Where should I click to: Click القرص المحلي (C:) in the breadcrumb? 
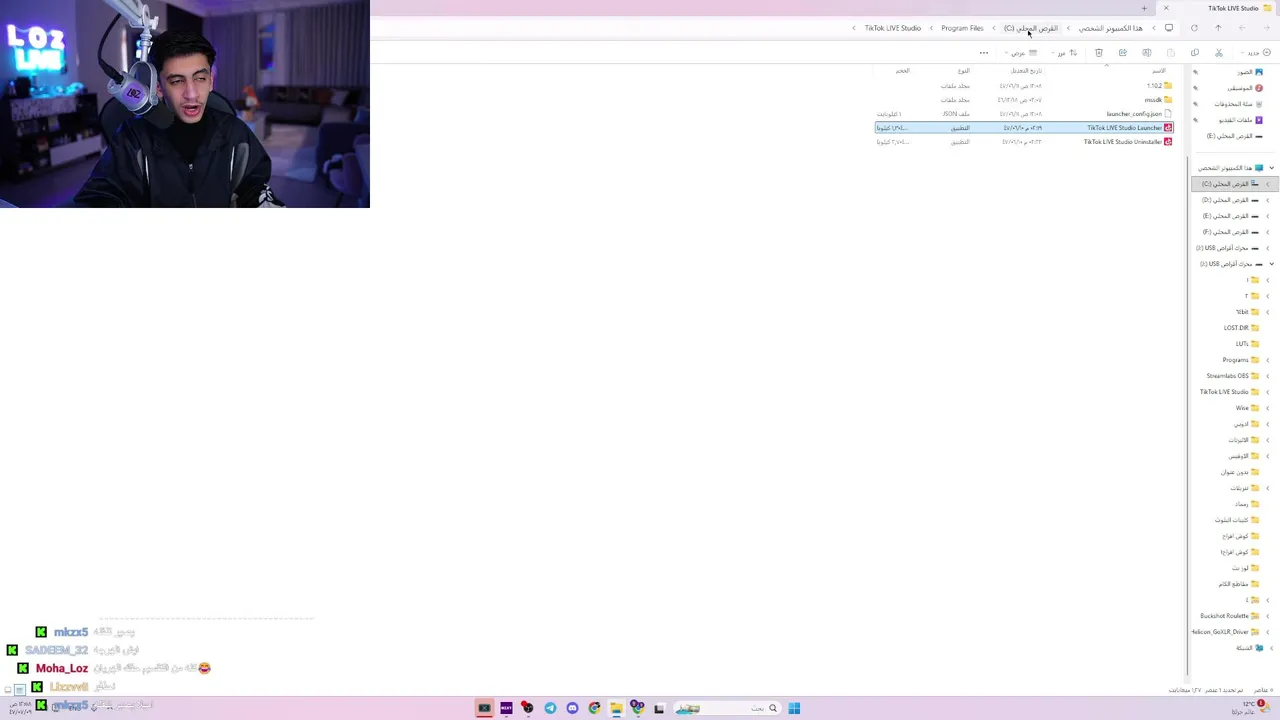coord(1030,28)
